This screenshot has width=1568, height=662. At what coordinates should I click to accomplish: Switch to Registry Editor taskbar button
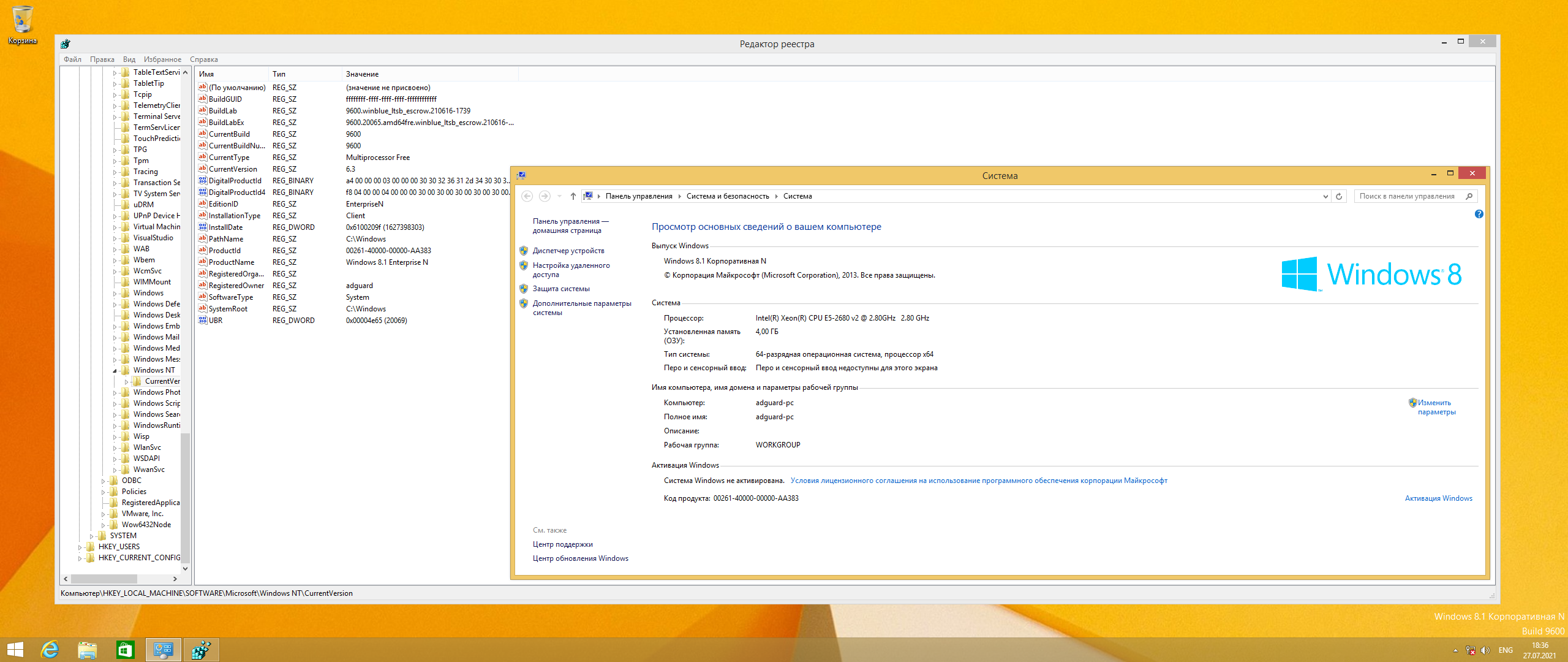pyautogui.click(x=202, y=650)
